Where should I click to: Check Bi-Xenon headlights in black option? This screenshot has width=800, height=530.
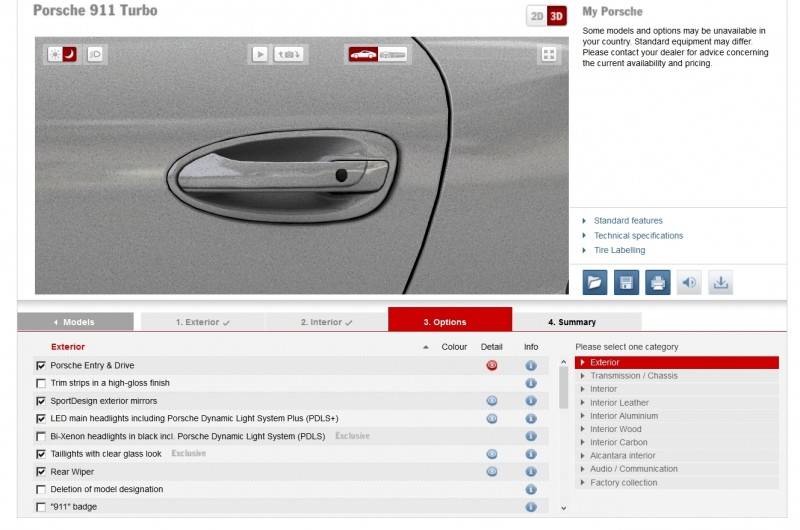pyautogui.click(x=41, y=437)
